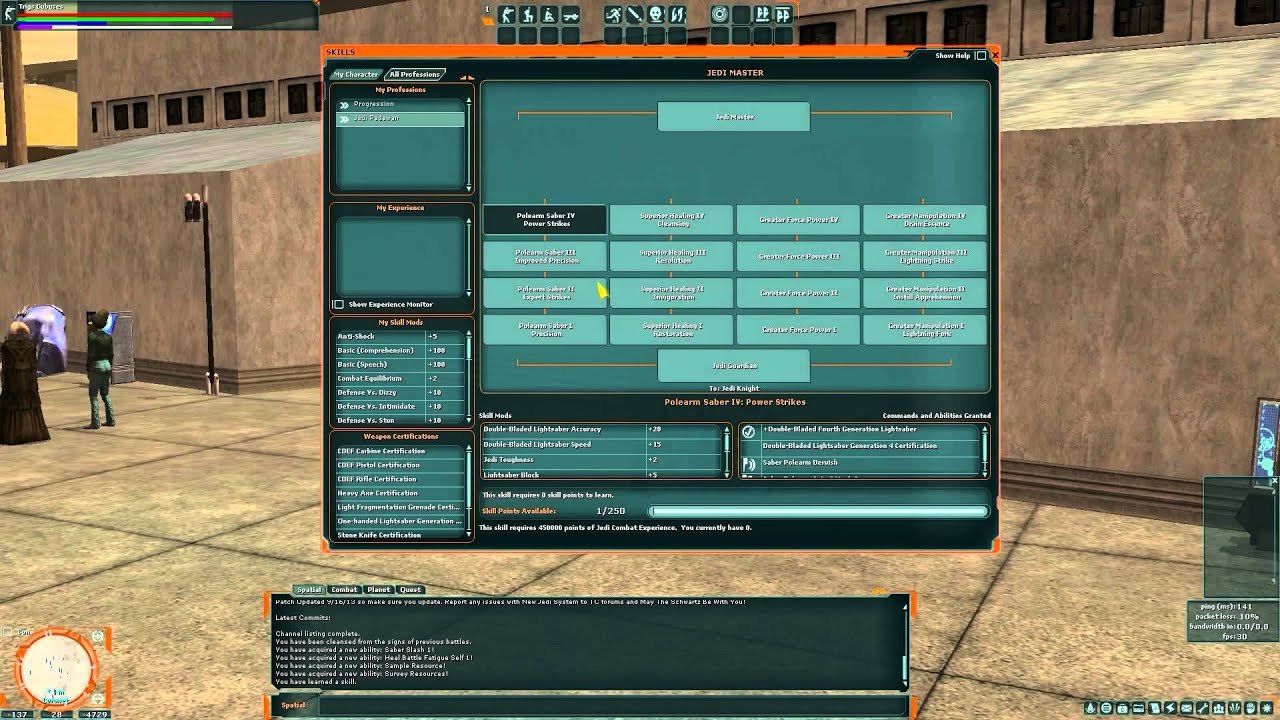Image resolution: width=1280 pixels, height=720 pixels.
Task: Click the Skill Points Available progress bar
Action: pos(818,511)
